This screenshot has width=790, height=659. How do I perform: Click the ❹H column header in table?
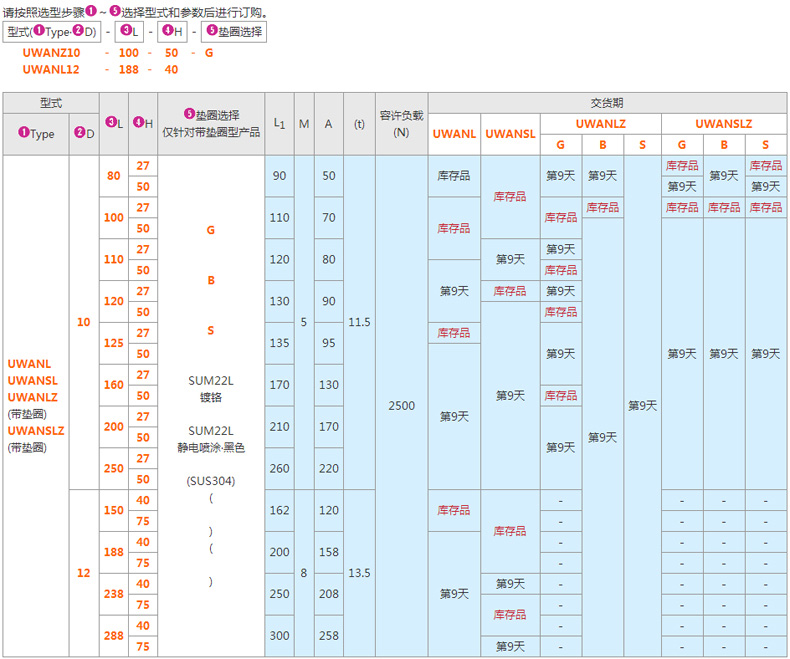(x=143, y=123)
